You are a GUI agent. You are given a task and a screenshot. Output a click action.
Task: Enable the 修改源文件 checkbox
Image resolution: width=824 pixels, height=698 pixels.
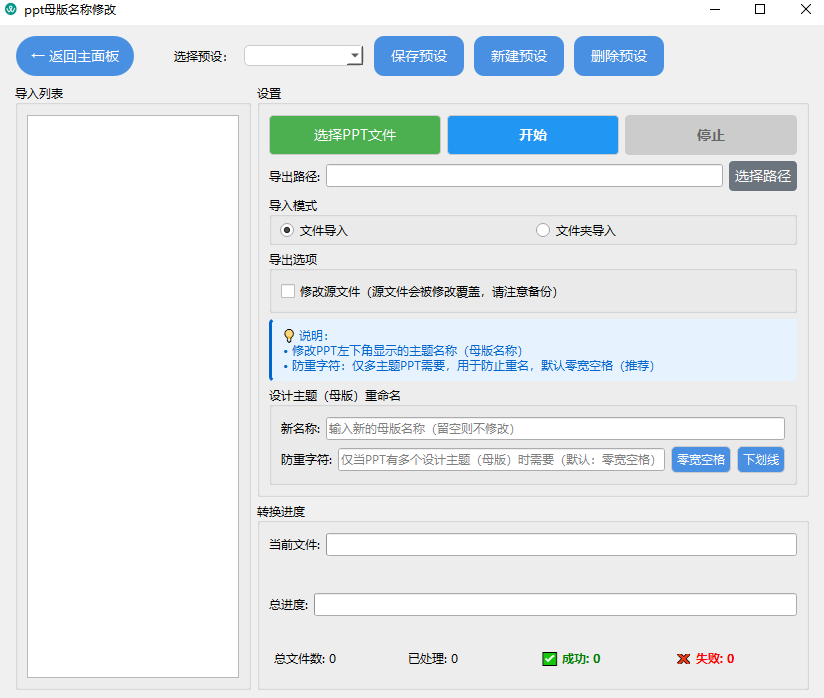pos(288,292)
